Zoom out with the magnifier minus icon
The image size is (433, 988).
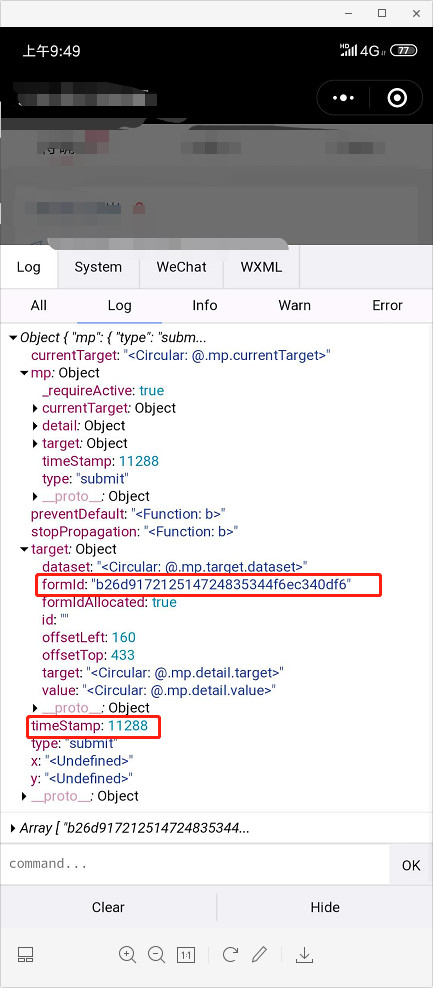tap(156, 955)
